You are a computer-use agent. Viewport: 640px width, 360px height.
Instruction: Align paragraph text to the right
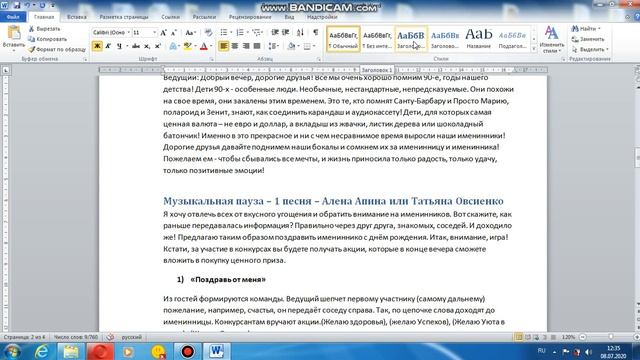click(246, 46)
